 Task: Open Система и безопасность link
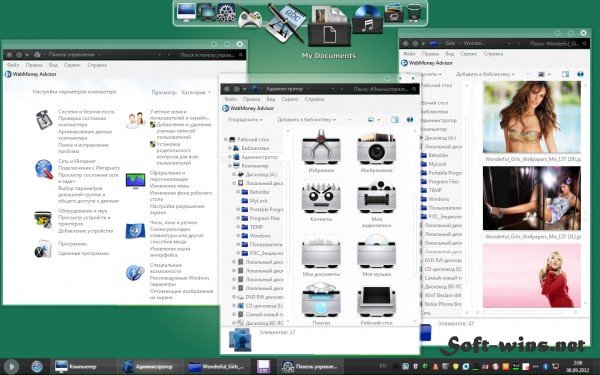[86, 111]
